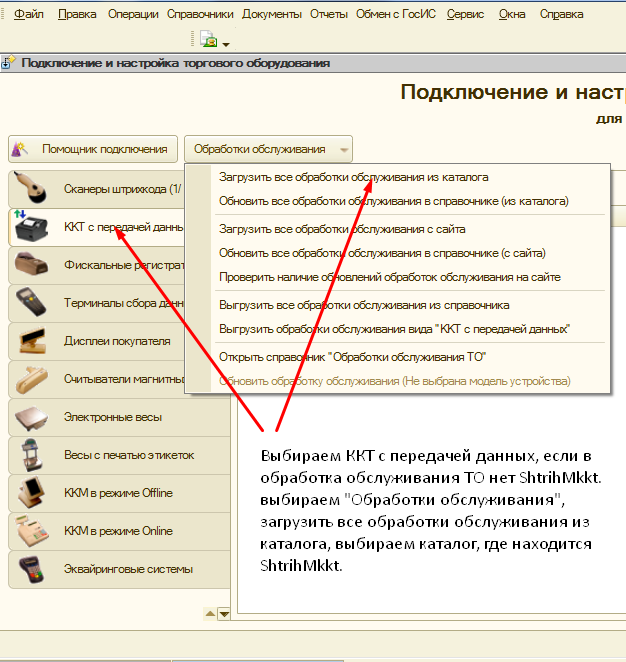Choose Загрузить все обработки обслуживания из каталога
Screen dimensions: 626x662
pyautogui.click(x=353, y=177)
